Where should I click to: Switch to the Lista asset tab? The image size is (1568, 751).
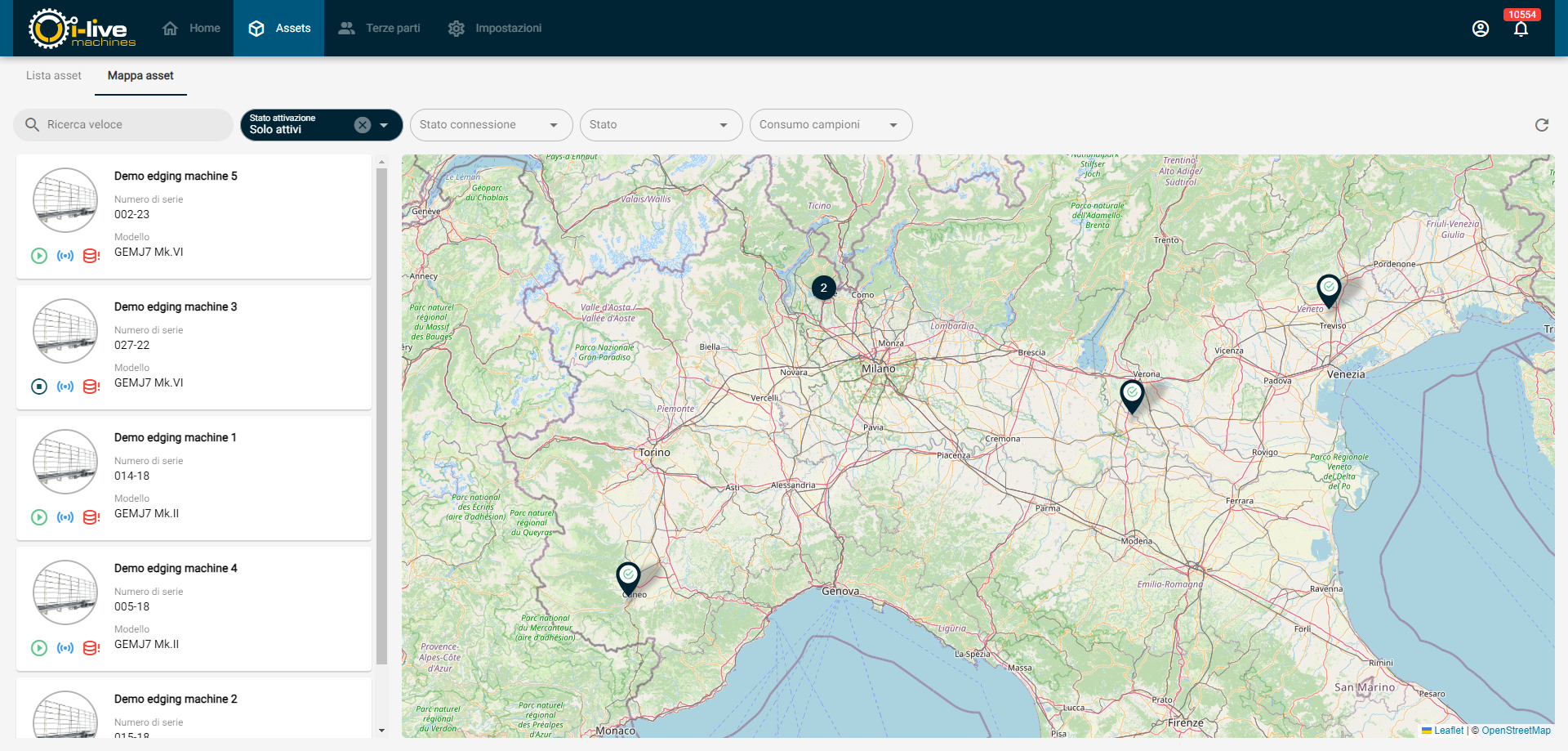tap(54, 76)
